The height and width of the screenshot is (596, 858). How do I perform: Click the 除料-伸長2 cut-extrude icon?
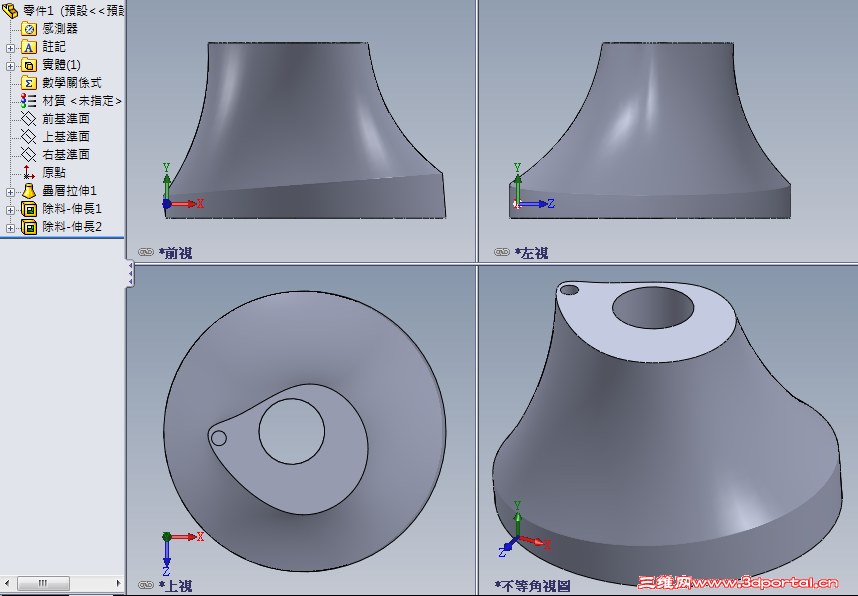(x=28, y=227)
